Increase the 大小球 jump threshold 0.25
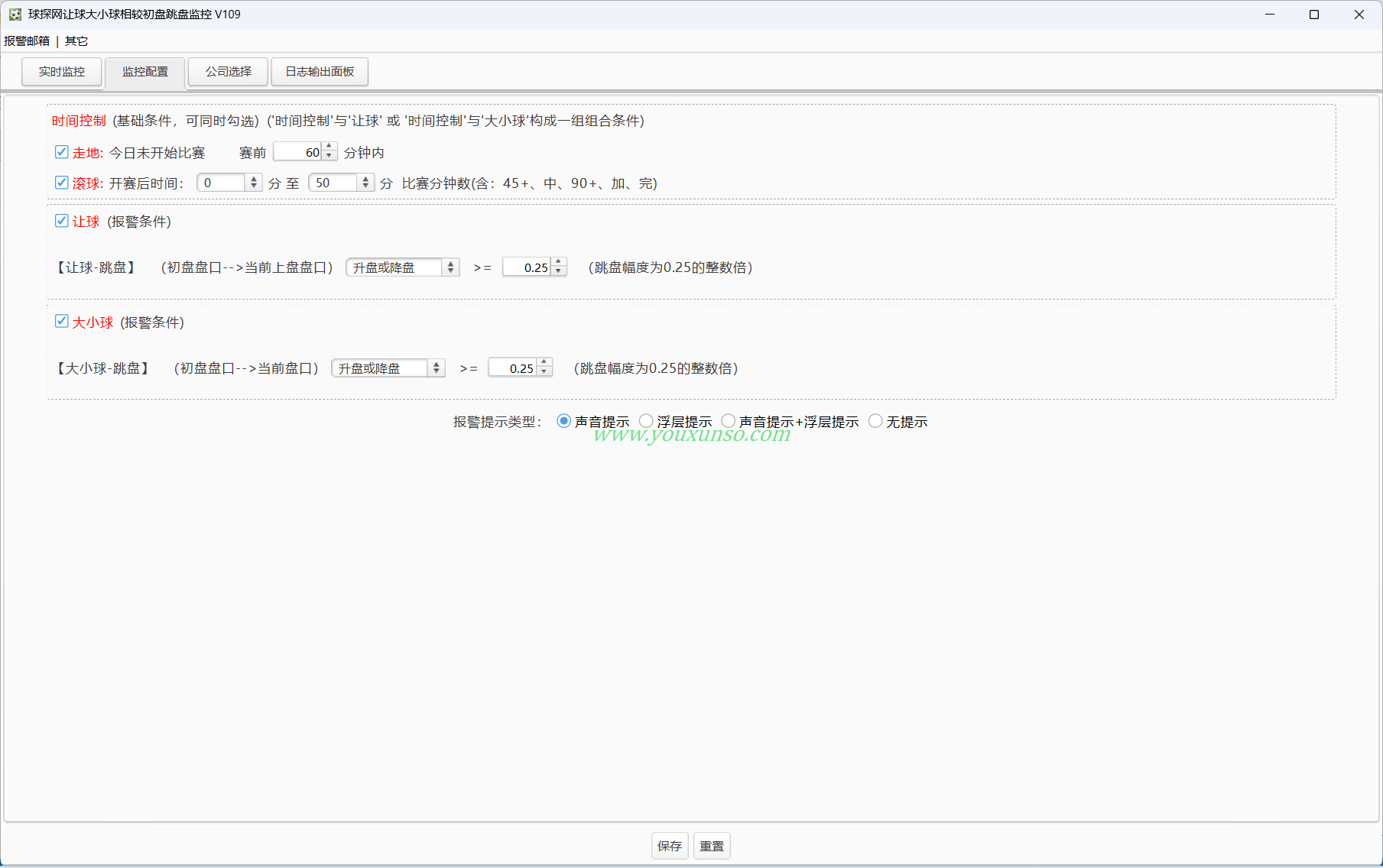The height and width of the screenshot is (868, 1383). [544, 363]
